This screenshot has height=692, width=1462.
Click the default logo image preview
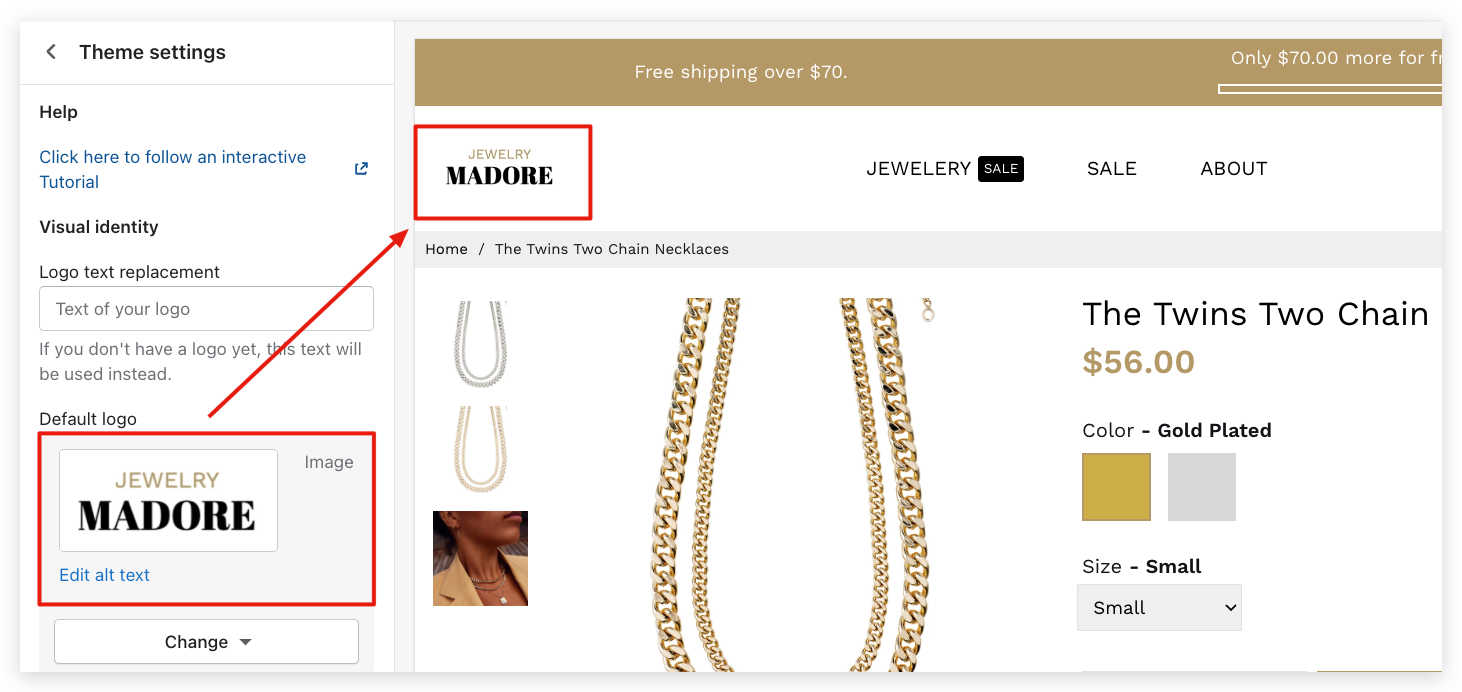pos(168,500)
